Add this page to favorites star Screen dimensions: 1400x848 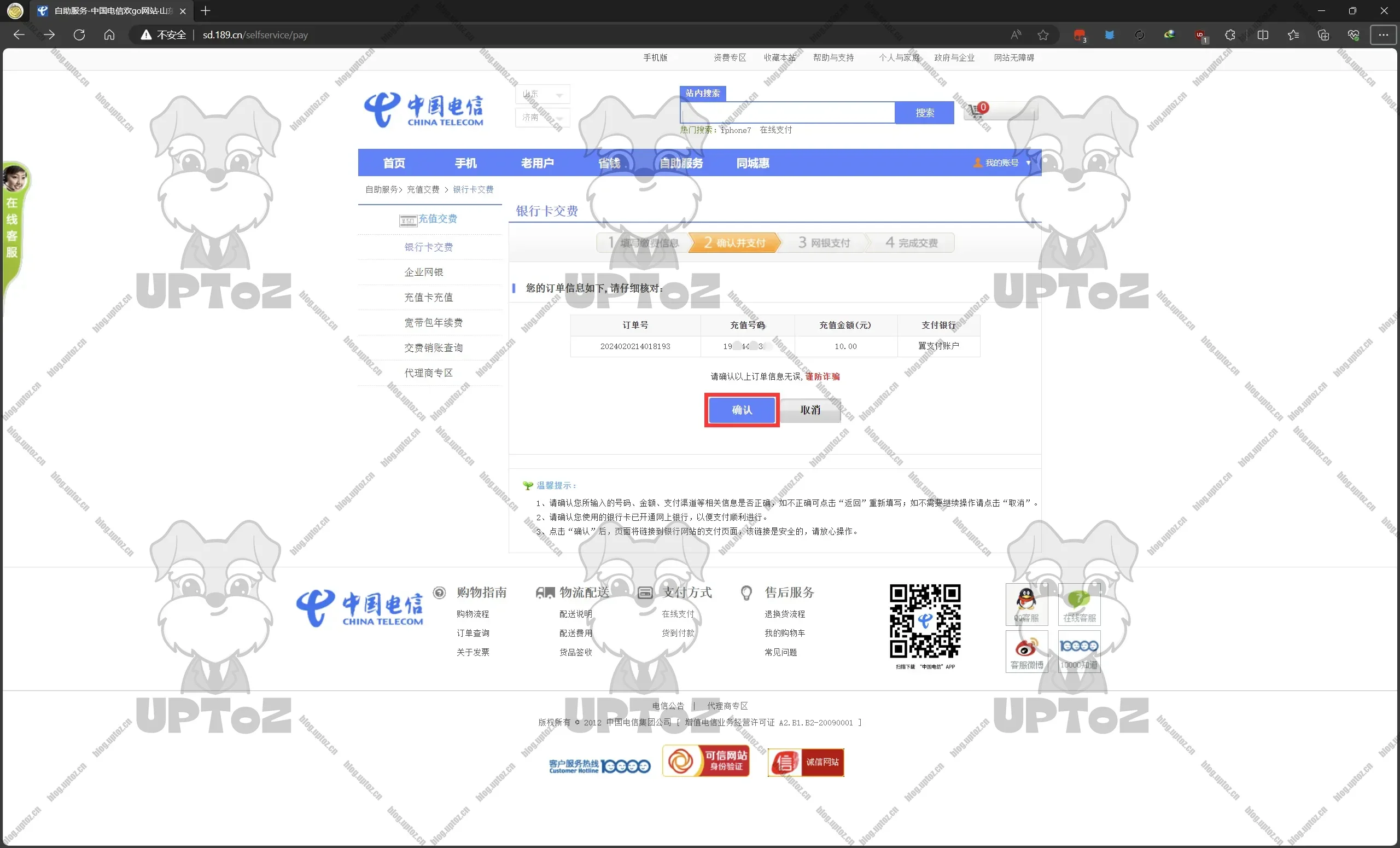1042,34
